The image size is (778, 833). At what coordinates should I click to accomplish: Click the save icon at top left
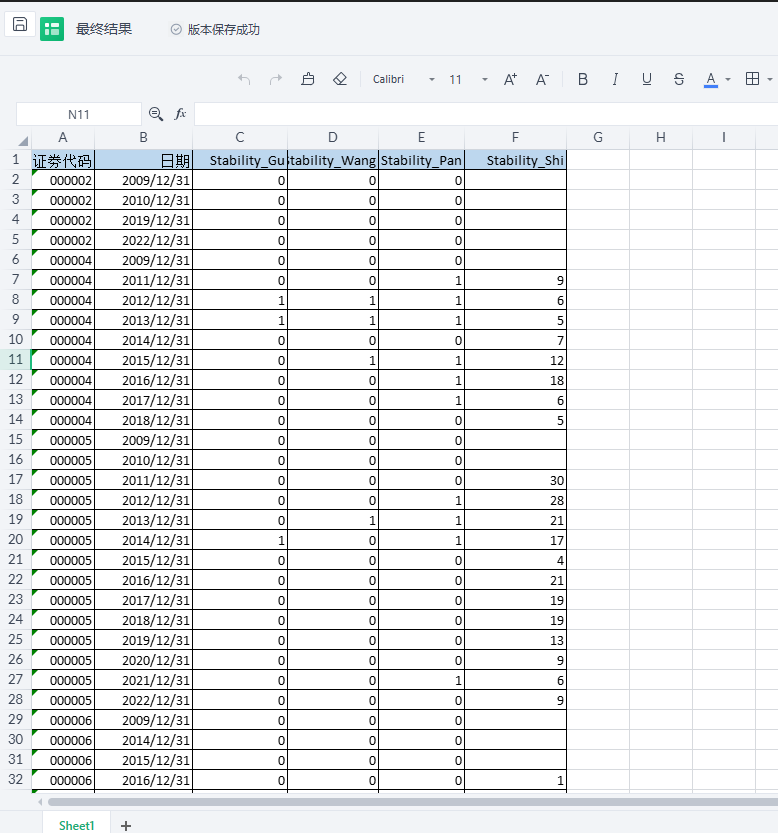(20, 25)
